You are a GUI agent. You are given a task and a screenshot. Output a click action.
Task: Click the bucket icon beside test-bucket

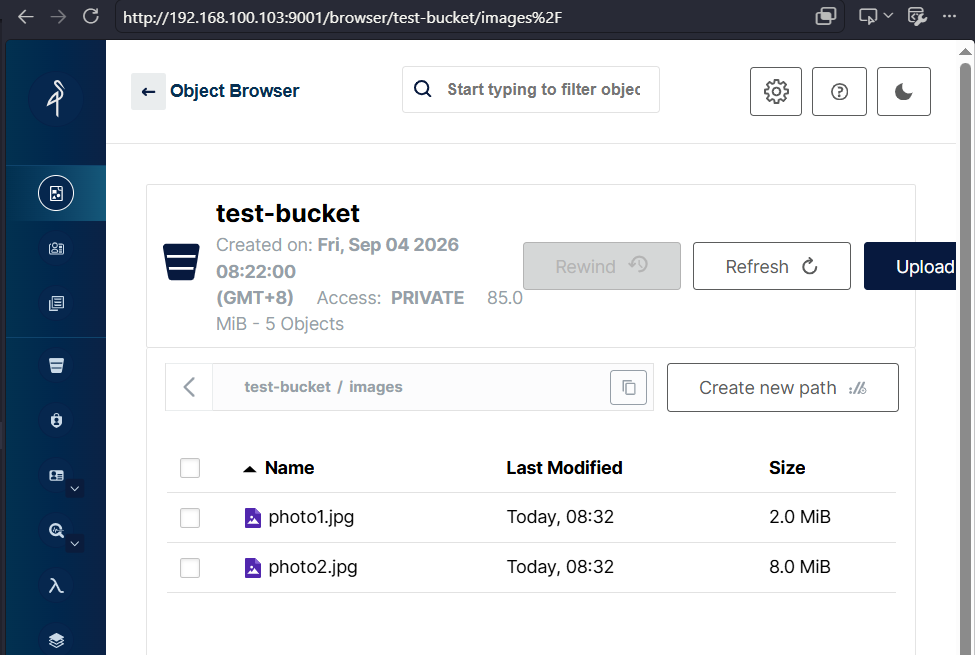[x=181, y=262]
